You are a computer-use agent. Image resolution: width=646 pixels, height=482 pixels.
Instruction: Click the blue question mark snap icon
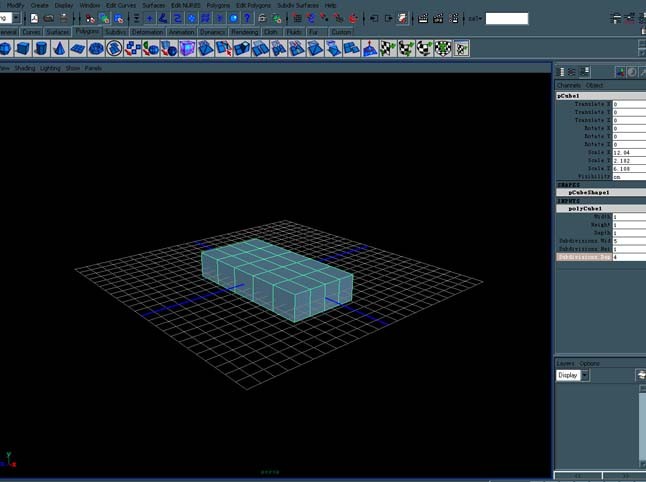click(247, 18)
